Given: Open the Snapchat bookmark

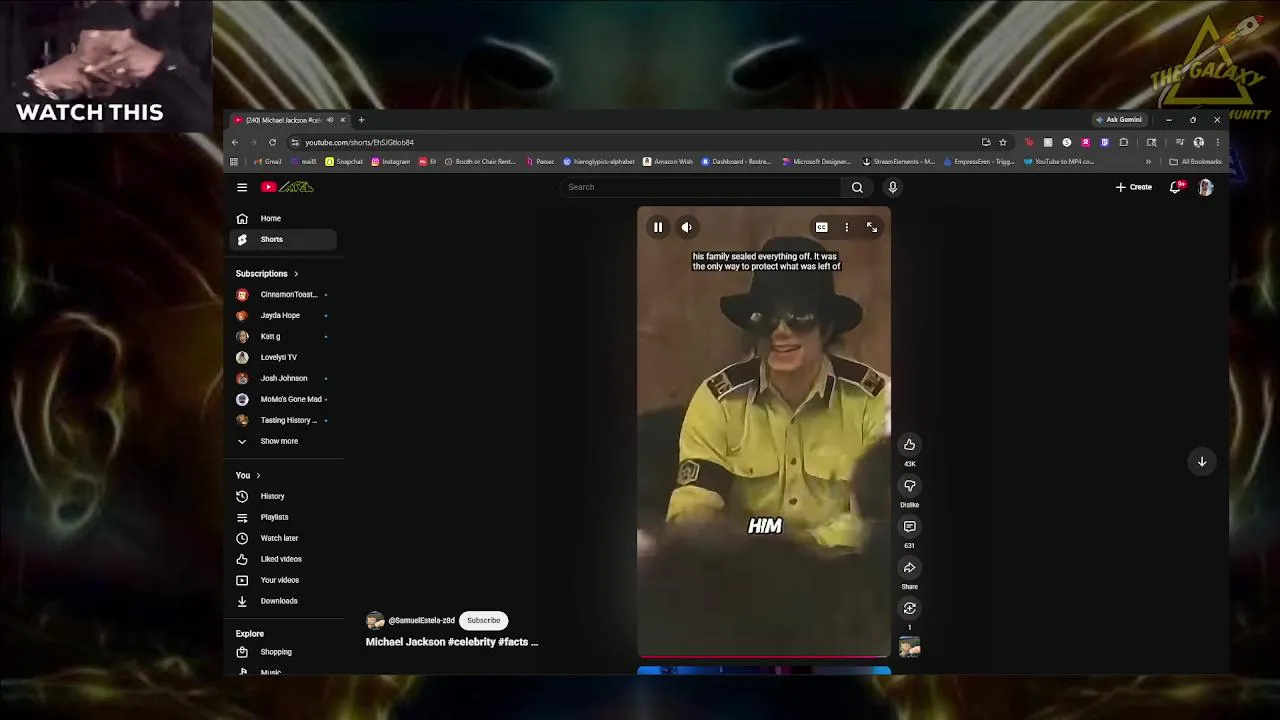Looking at the screenshot, I should click(x=344, y=161).
